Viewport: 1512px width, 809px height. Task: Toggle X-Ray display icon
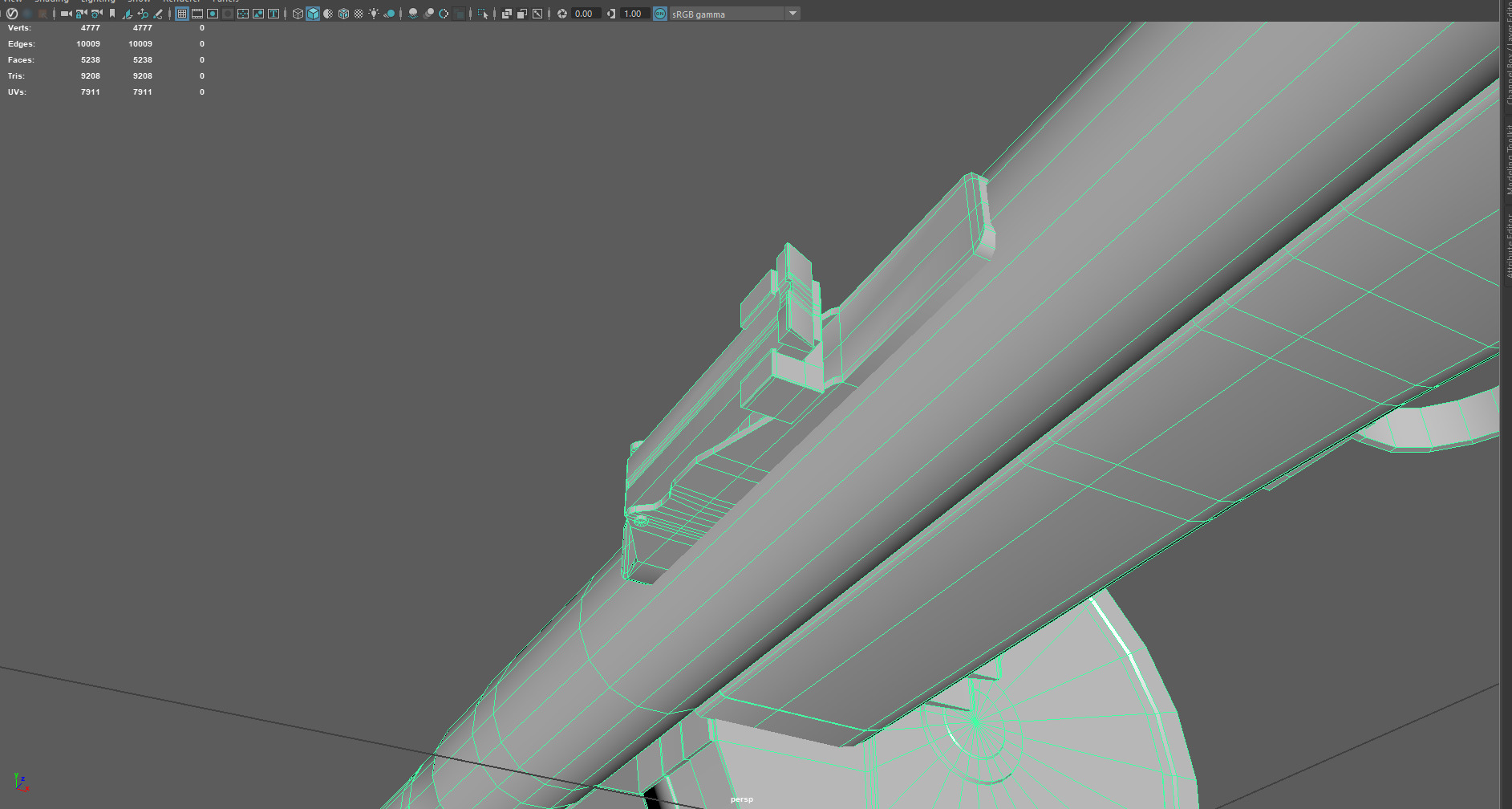click(x=506, y=14)
